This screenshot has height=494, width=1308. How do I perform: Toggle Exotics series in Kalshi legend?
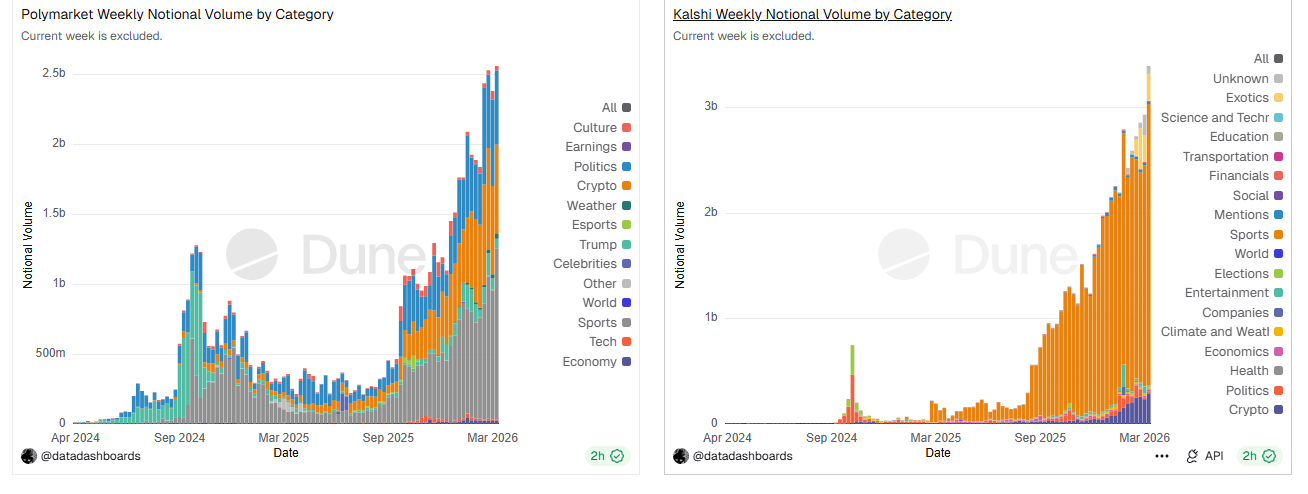pos(1254,98)
